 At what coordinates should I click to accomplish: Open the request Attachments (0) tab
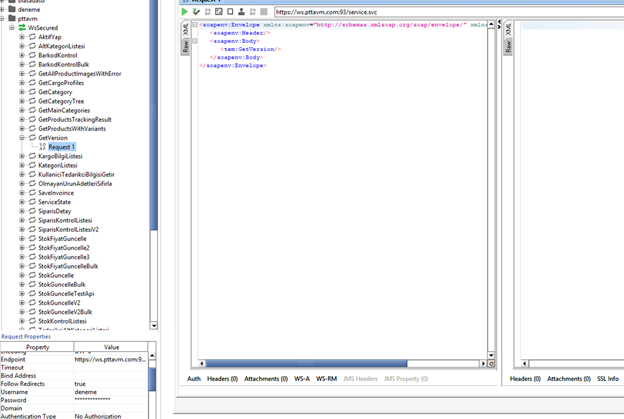[x=266, y=379]
